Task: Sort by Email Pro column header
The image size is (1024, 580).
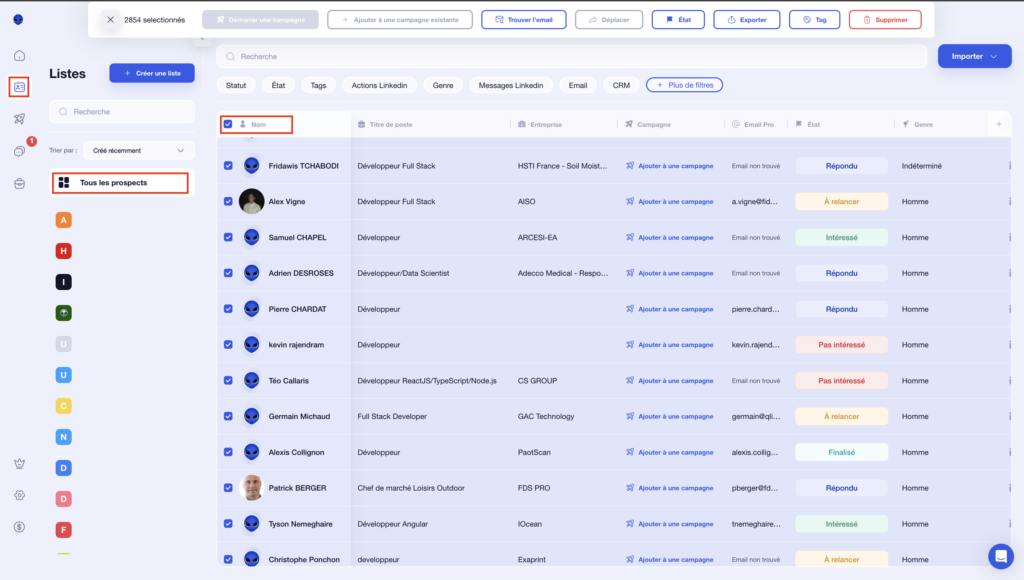Action: coord(758,124)
